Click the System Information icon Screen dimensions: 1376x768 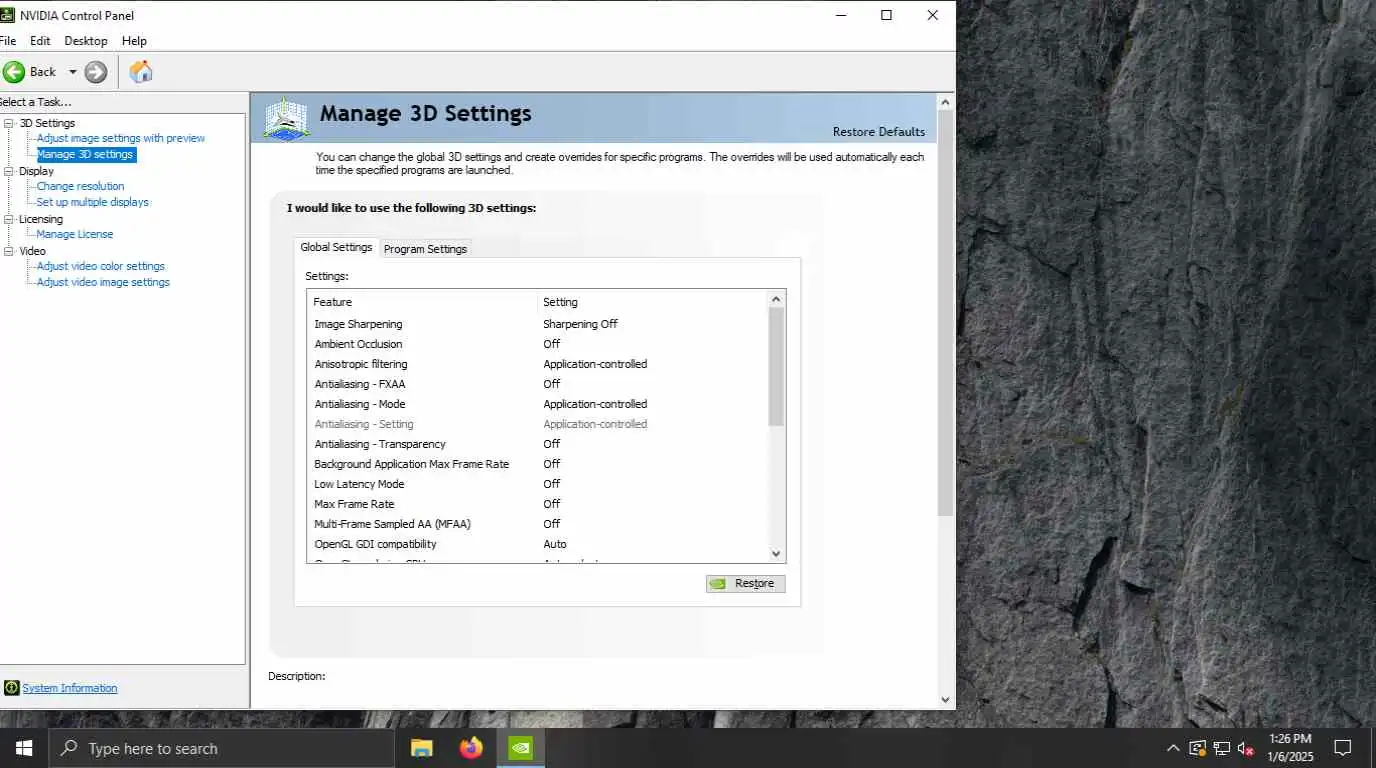11,688
